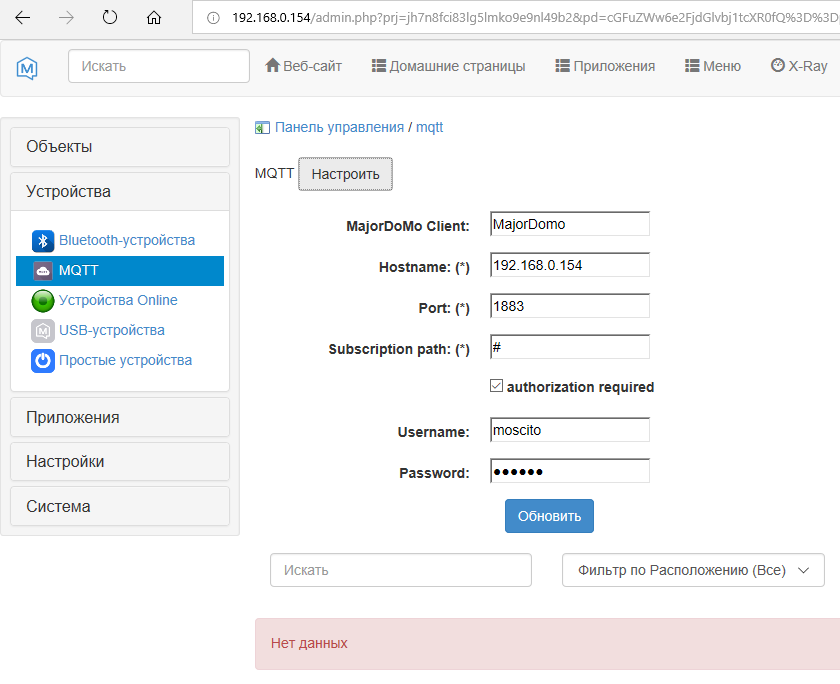Click the control panel breadcrumb icon
Viewport: 840px width, 684px height.
coord(263,128)
